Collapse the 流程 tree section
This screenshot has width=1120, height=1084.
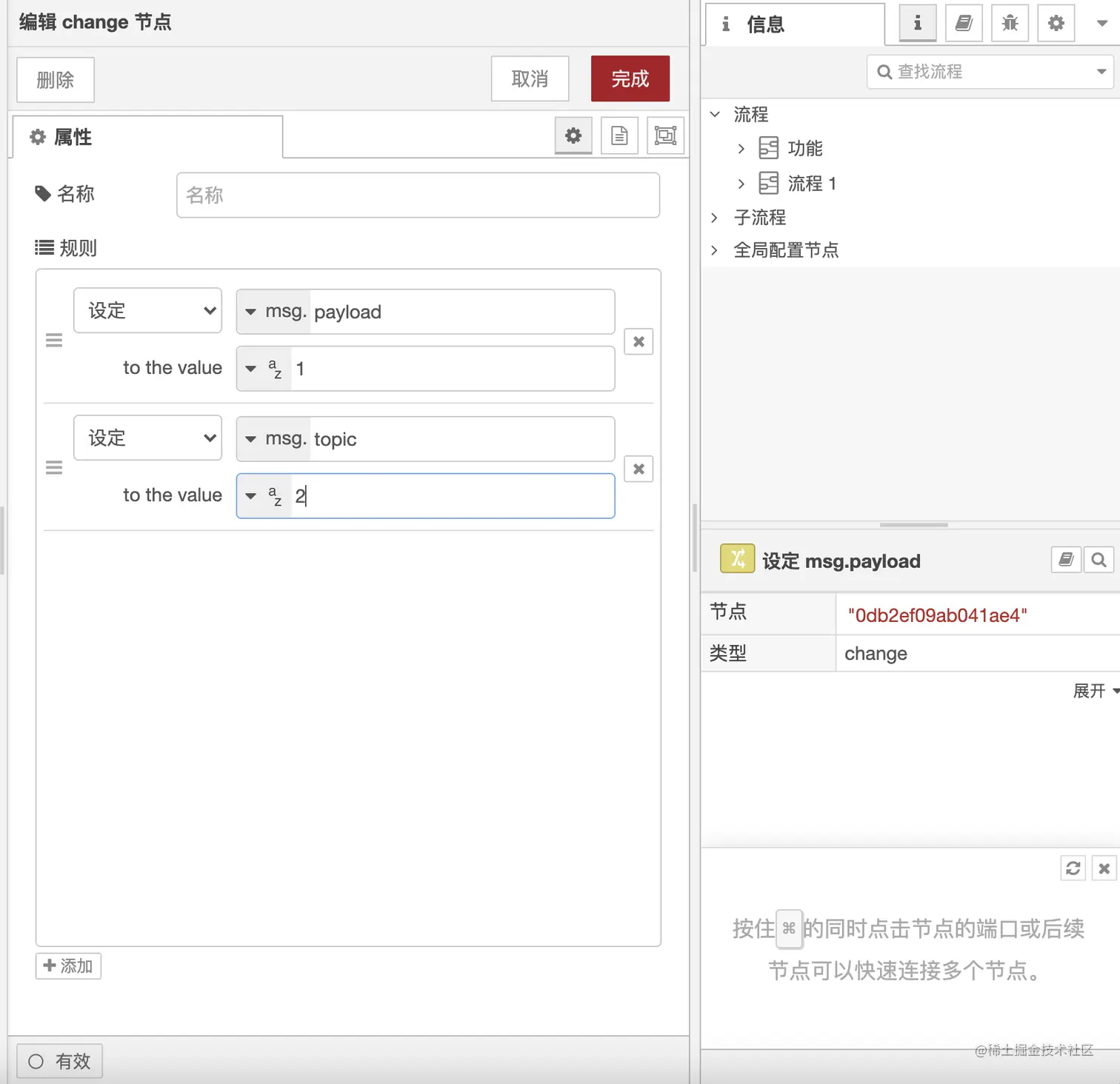click(x=715, y=114)
